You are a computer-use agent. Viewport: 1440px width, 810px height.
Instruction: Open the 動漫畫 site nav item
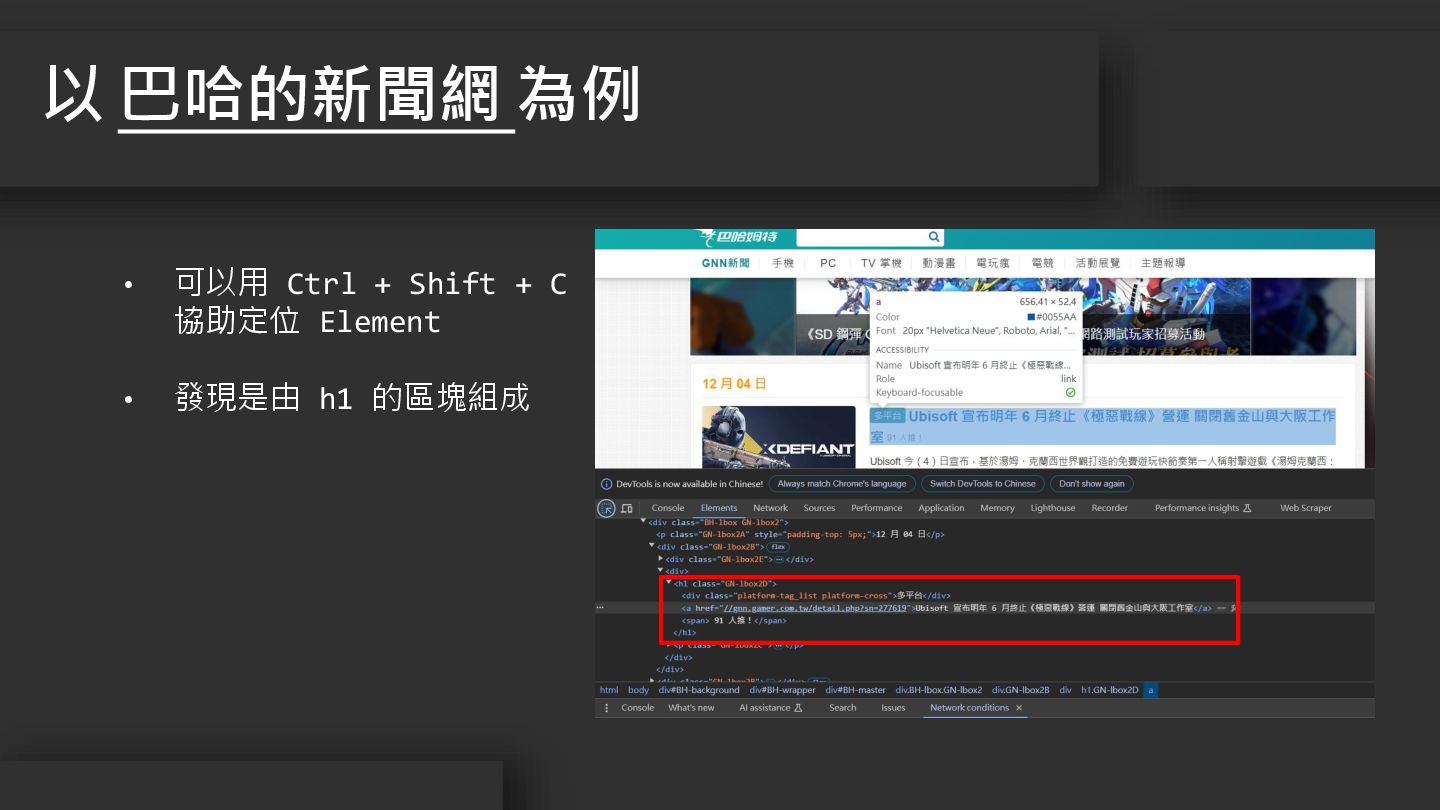939,263
